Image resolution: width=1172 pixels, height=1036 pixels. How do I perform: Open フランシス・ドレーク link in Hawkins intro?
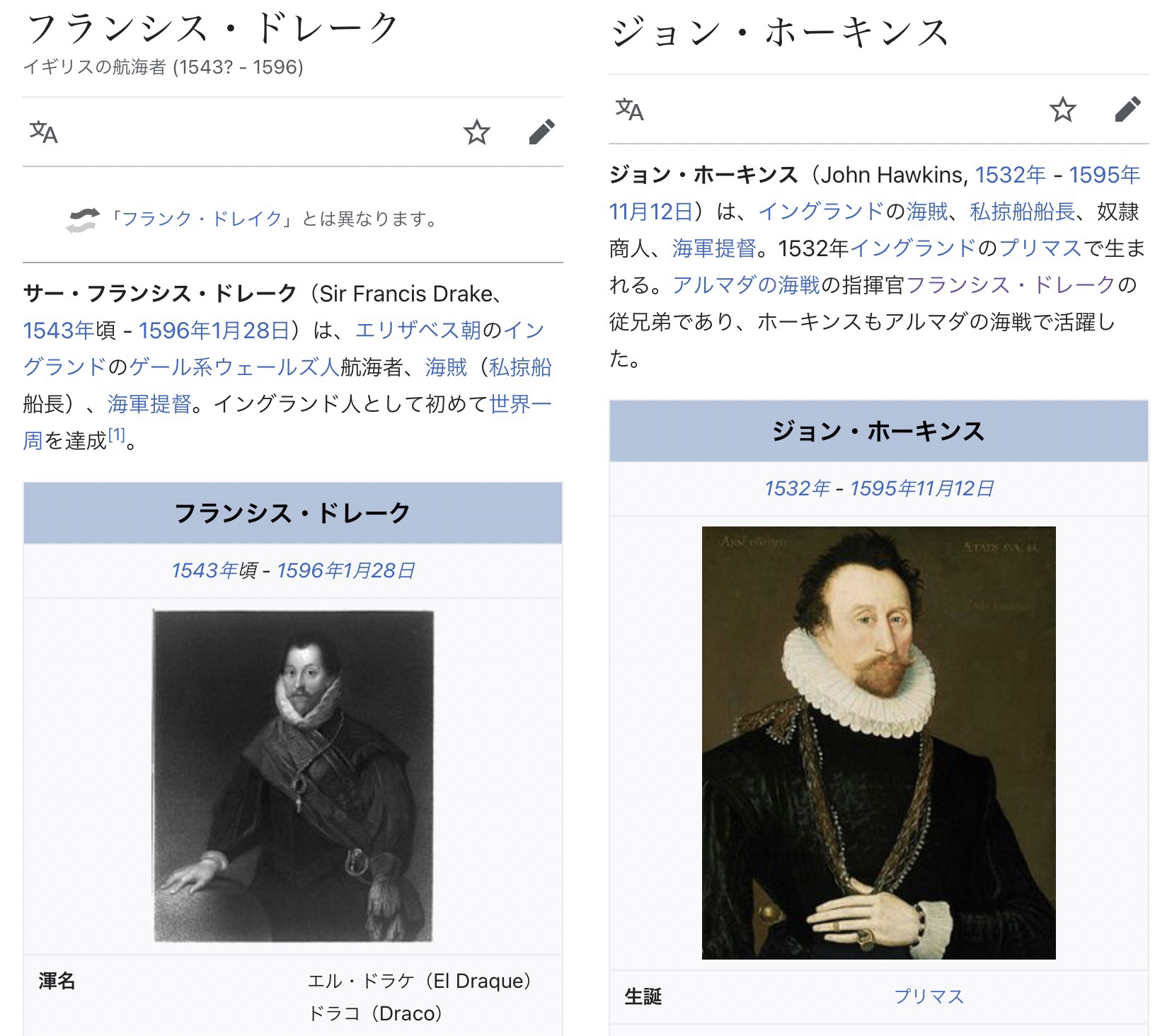pyautogui.click(x=1011, y=284)
